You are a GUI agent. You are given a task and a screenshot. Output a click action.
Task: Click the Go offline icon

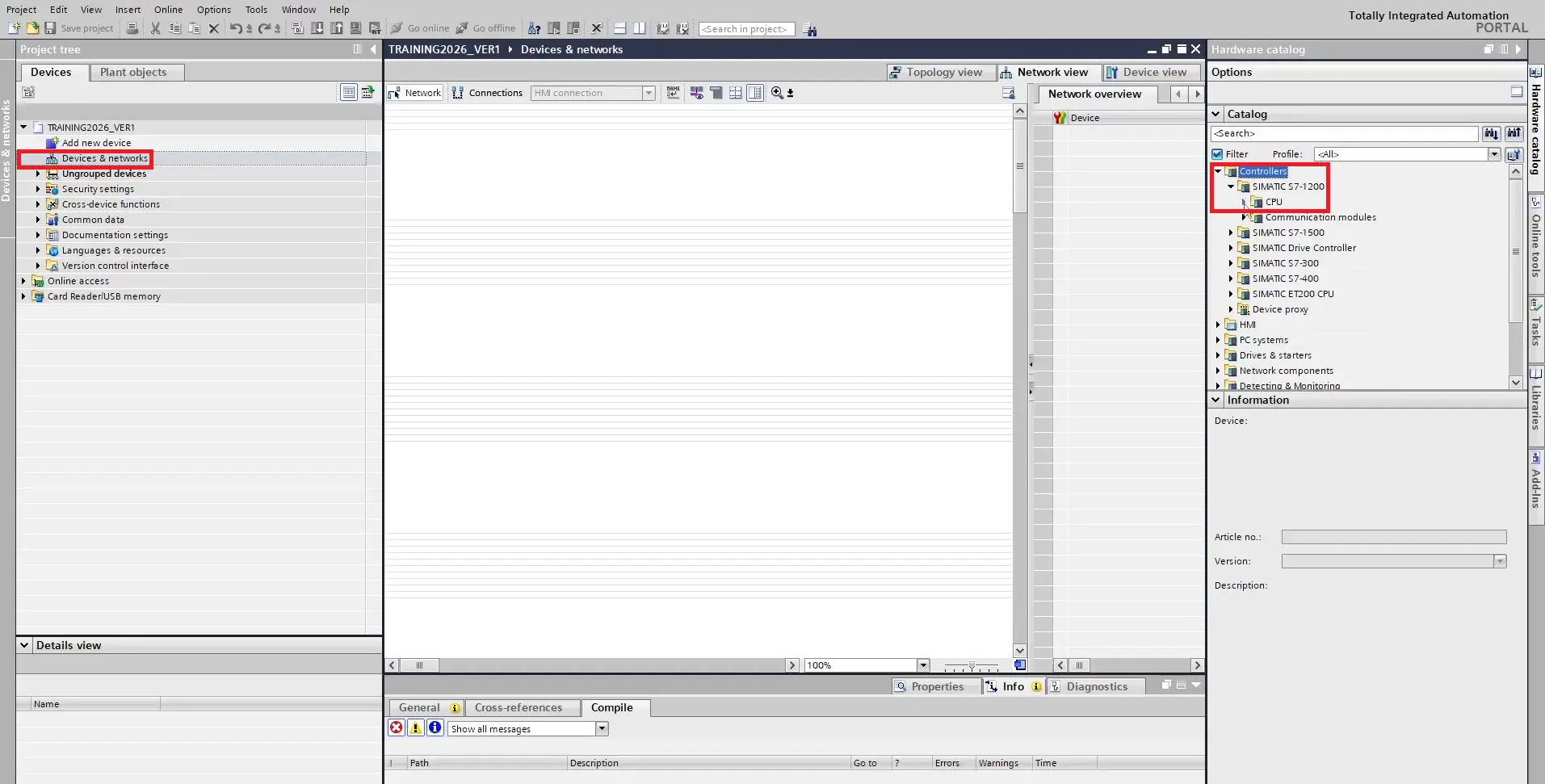[x=462, y=28]
